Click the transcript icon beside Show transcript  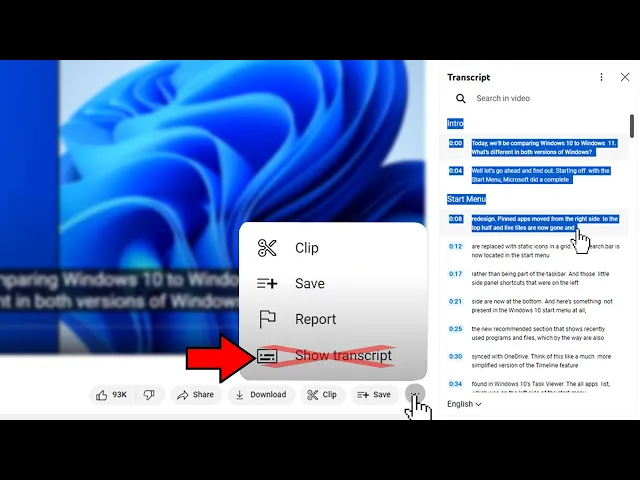pos(267,356)
